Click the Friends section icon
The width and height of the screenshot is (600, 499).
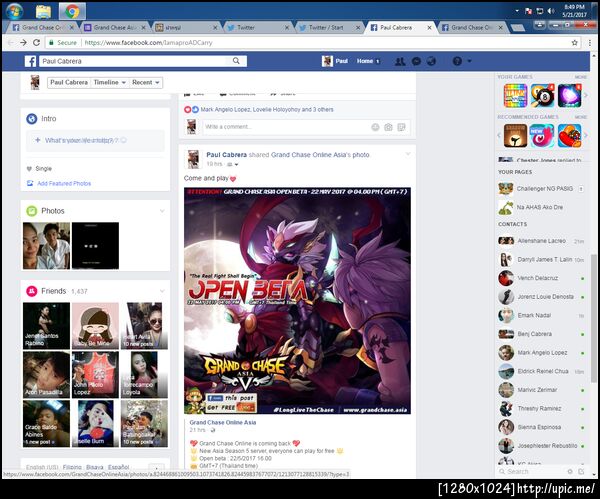point(31,291)
